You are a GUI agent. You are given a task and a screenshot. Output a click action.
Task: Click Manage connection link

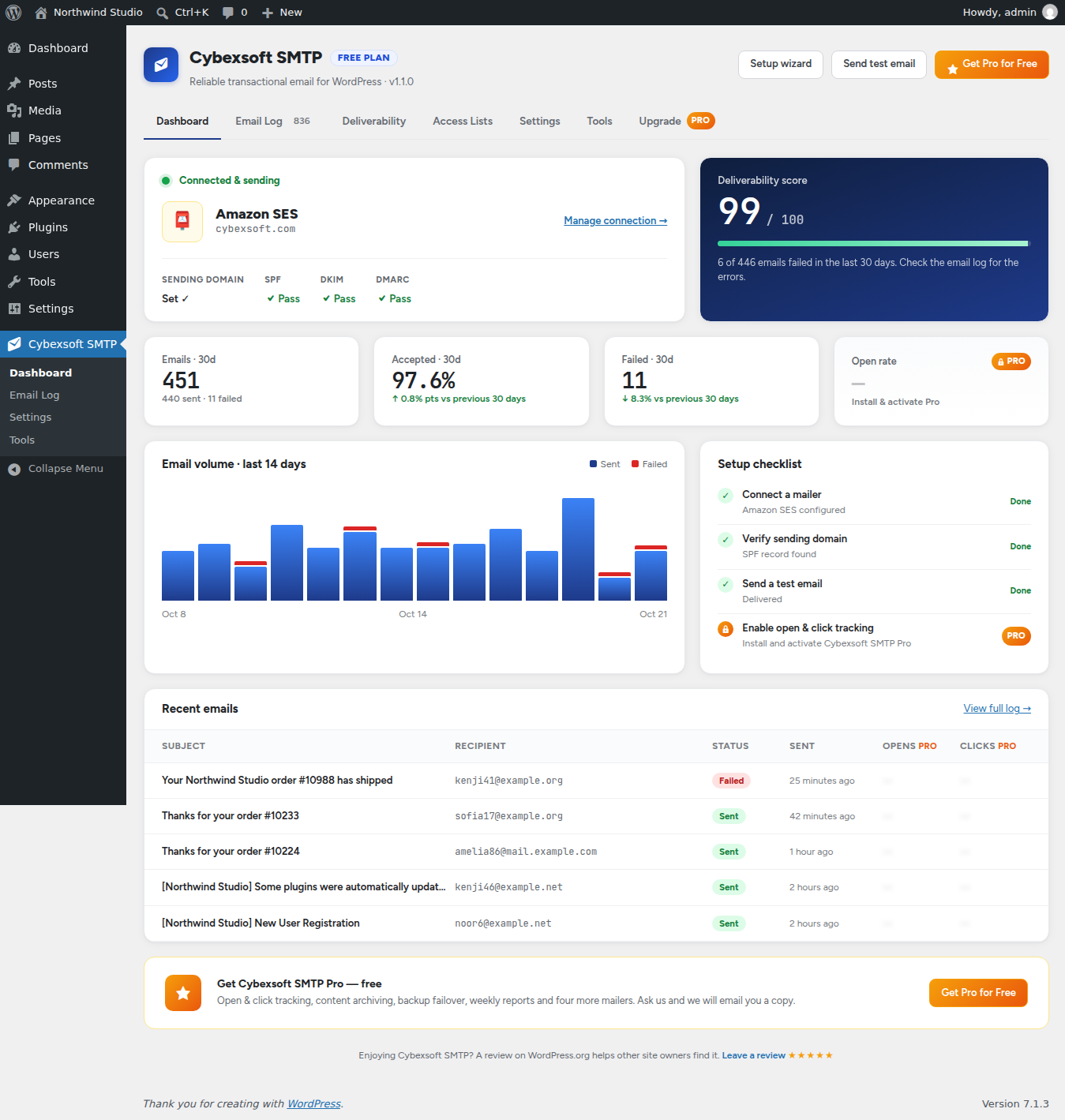[616, 221]
